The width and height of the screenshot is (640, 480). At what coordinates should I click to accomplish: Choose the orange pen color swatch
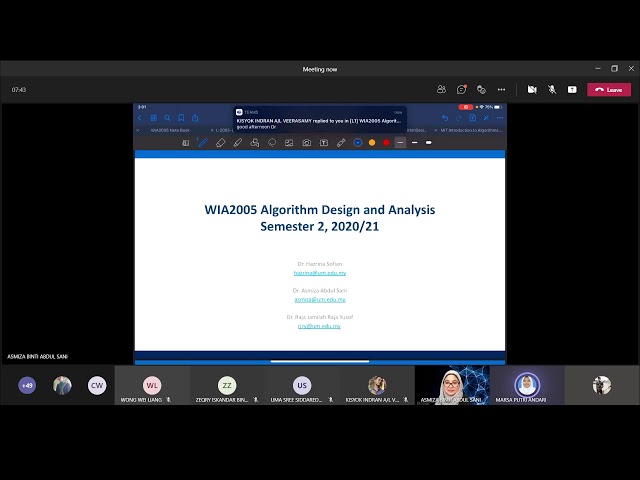click(372, 142)
